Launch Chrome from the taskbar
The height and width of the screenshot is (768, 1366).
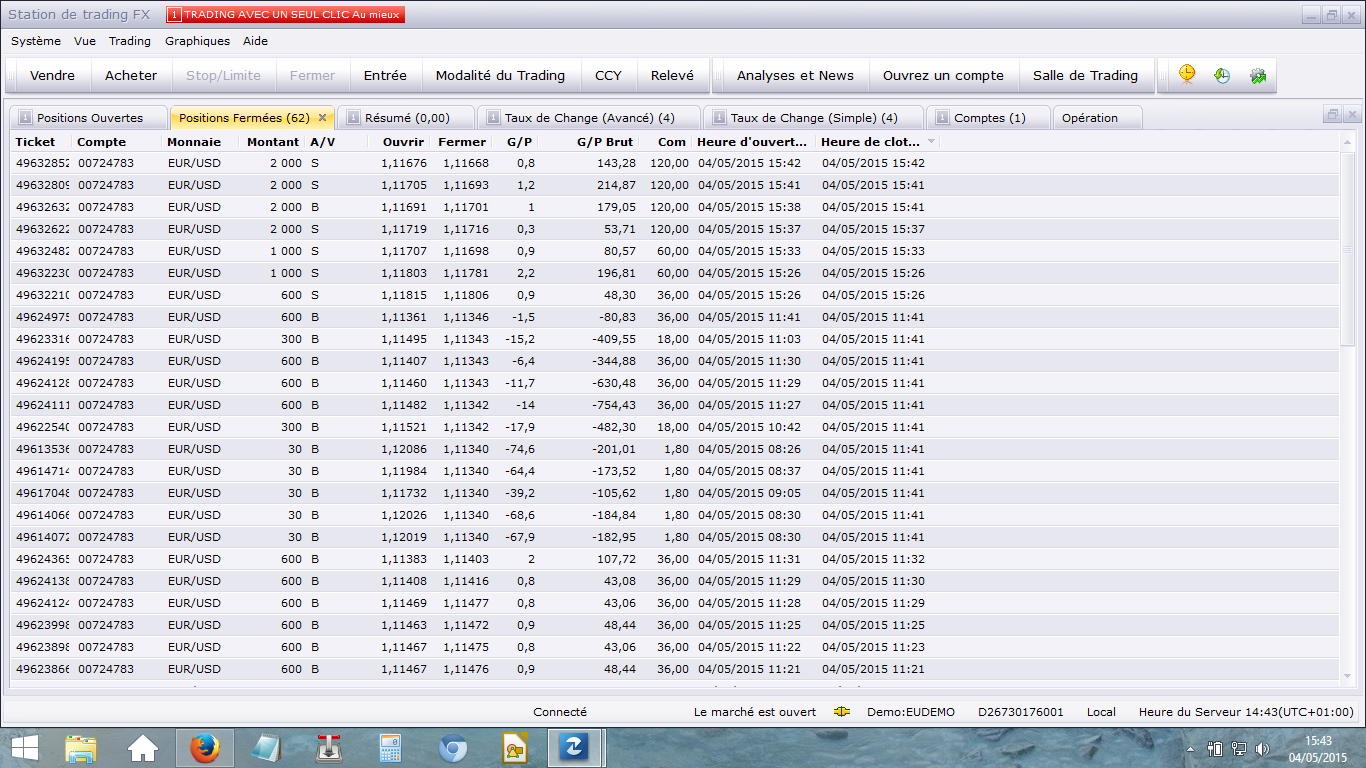[453, 748]
